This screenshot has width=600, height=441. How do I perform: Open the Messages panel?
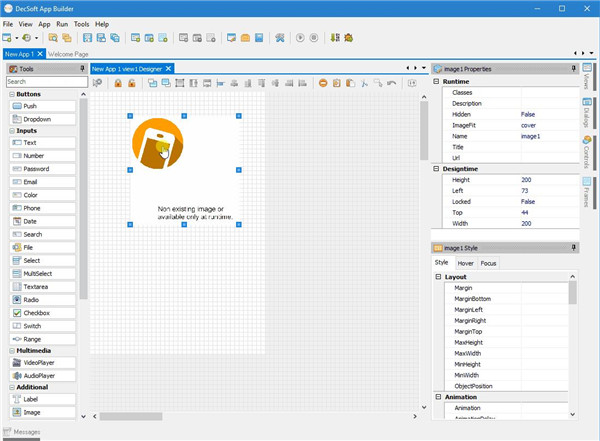(28, 433)
